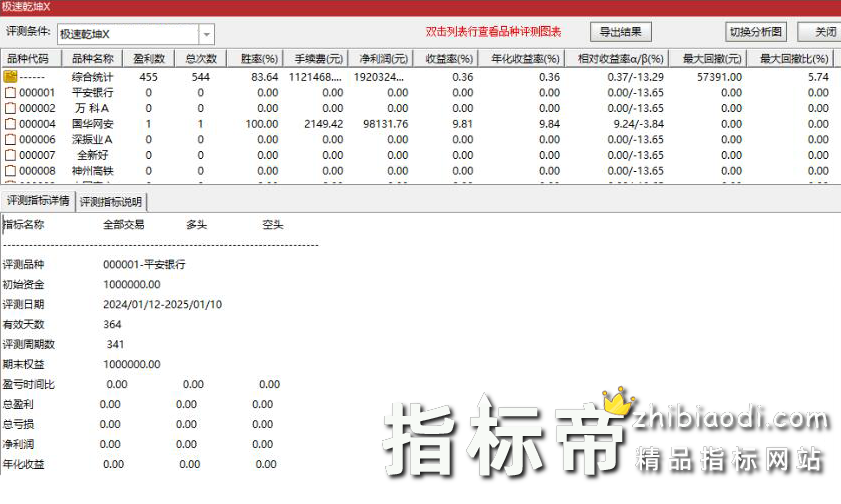Click the 期末权益 label
This screenshot has height=504, width=841.
click(x=23, y=364)
